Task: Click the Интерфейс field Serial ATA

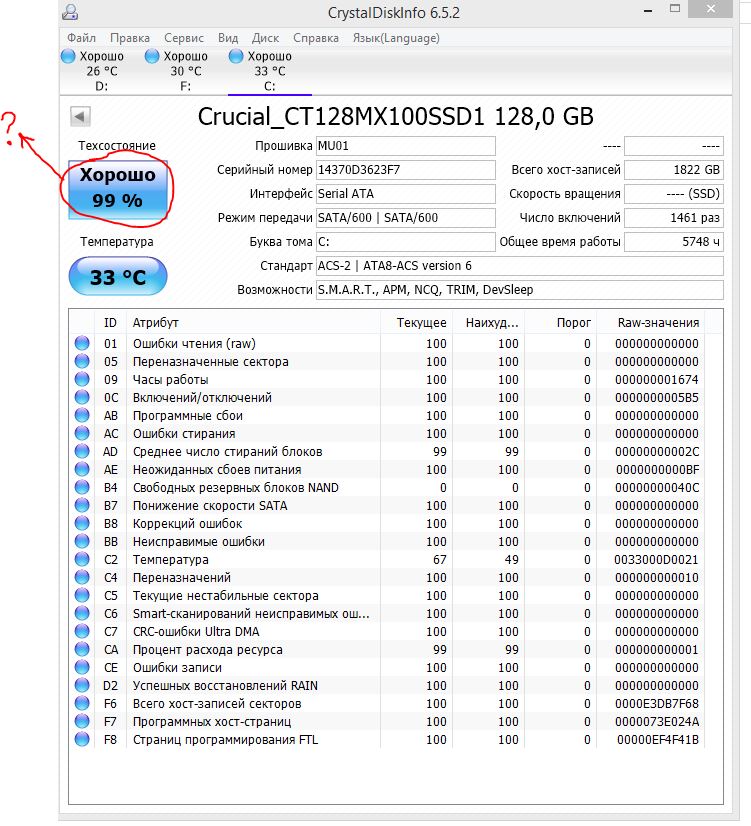Action: (x=406, y=194)
